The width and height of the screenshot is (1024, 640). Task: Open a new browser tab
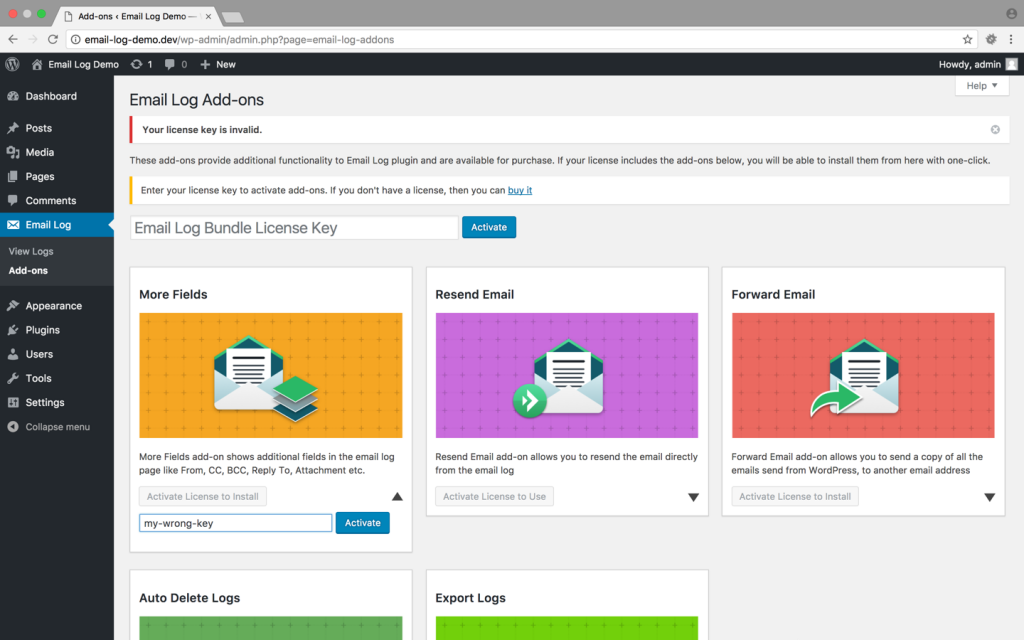pos(232,16)
